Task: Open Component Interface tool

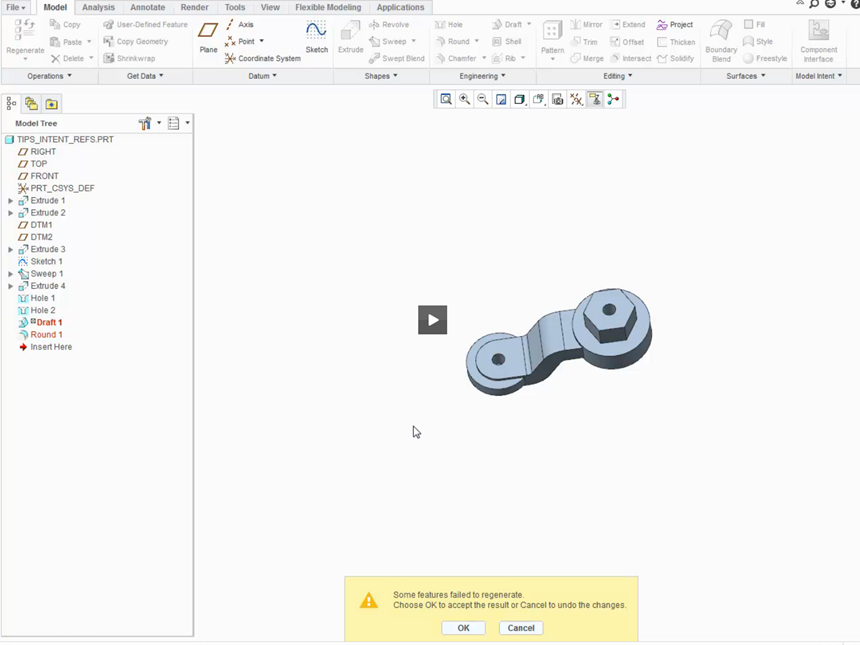Action: pos(818,41)
